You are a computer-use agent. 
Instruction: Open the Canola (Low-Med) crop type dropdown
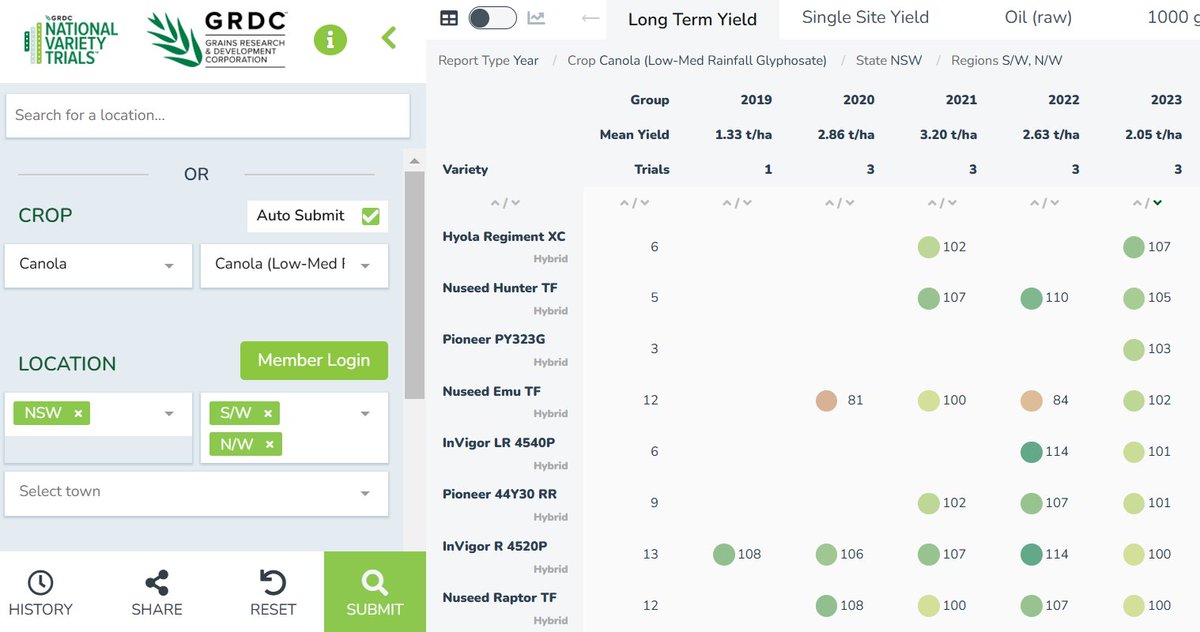coord(294,265)
